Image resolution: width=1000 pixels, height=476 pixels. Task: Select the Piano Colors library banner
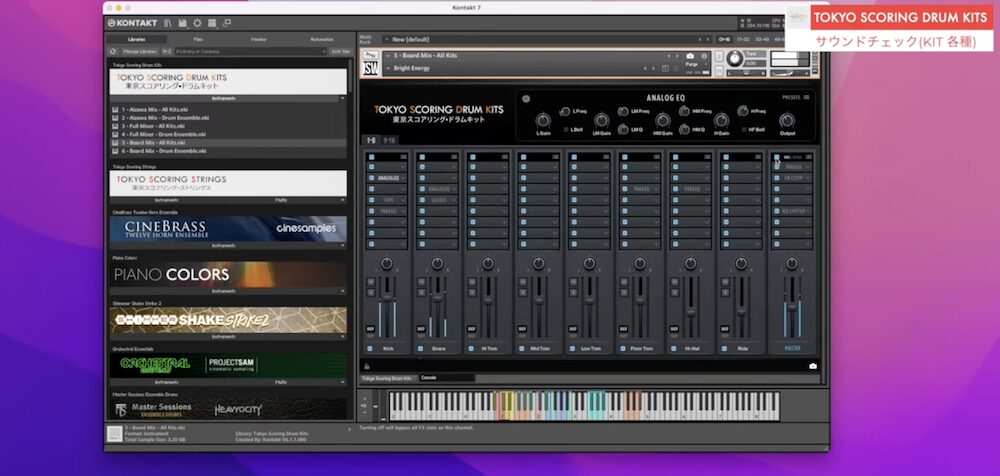pyautogui.click(x=228, y=274)
